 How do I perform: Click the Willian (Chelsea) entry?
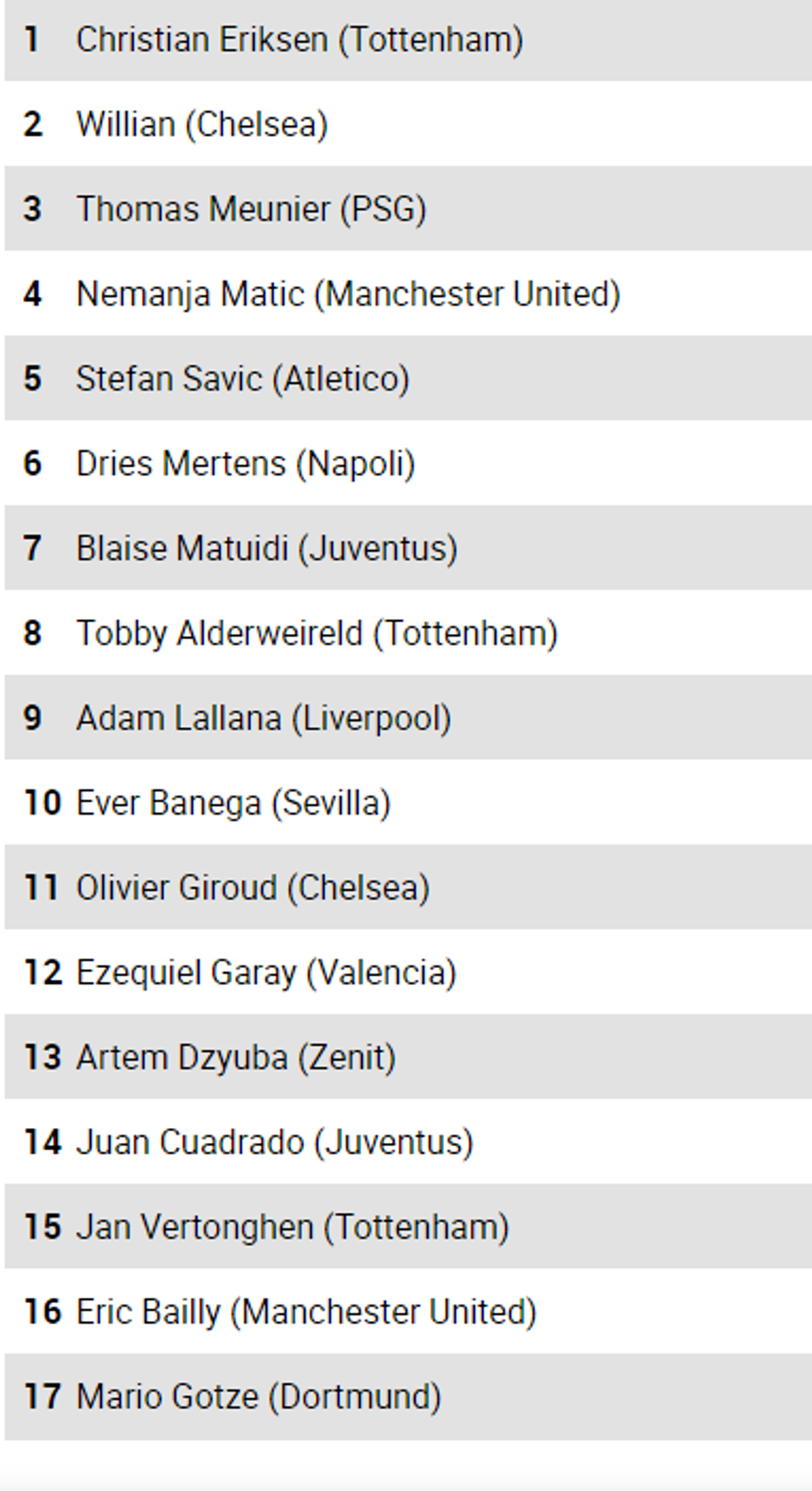[202, 124]
